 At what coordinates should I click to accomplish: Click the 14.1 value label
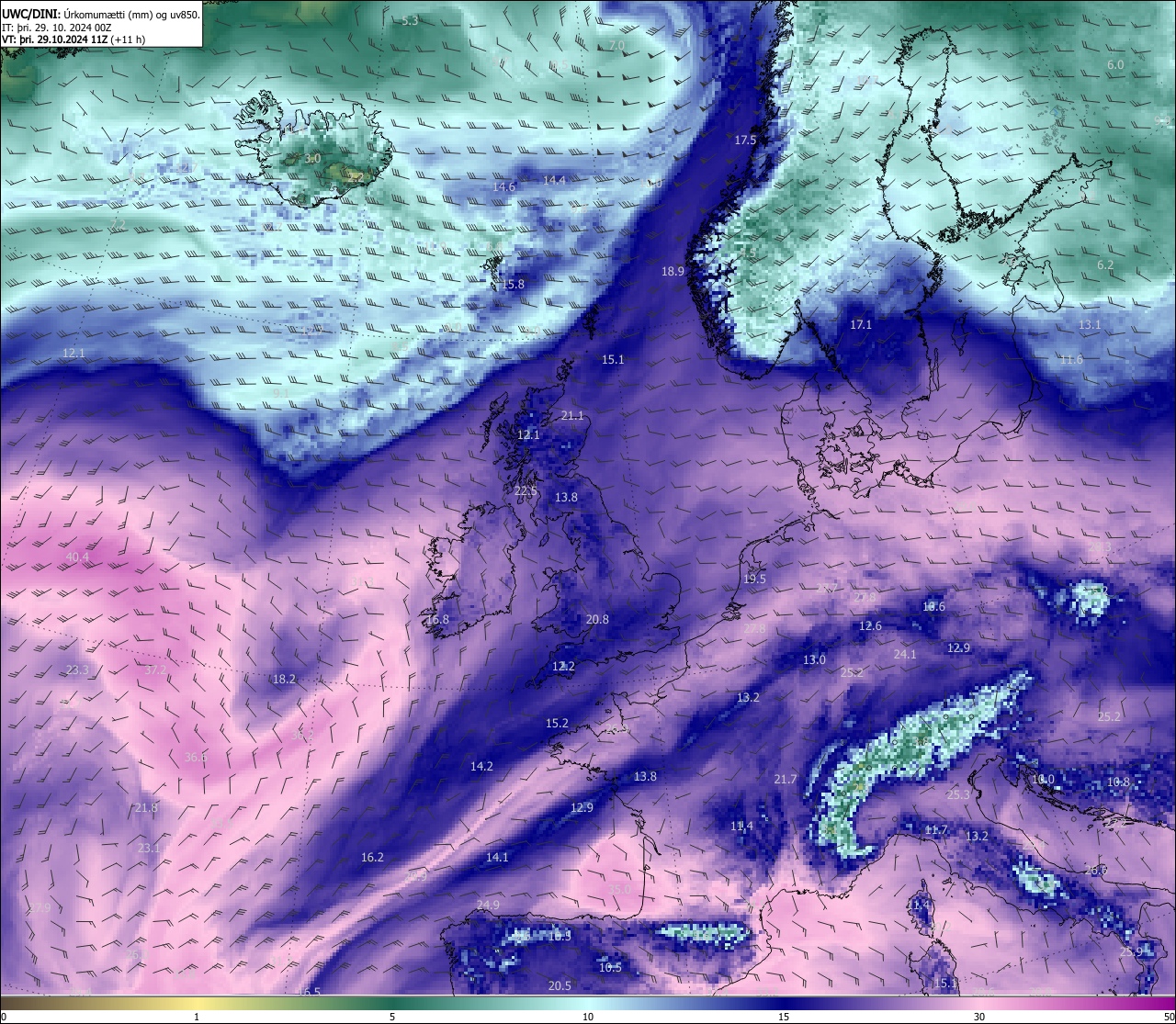[x=497, y=858]
